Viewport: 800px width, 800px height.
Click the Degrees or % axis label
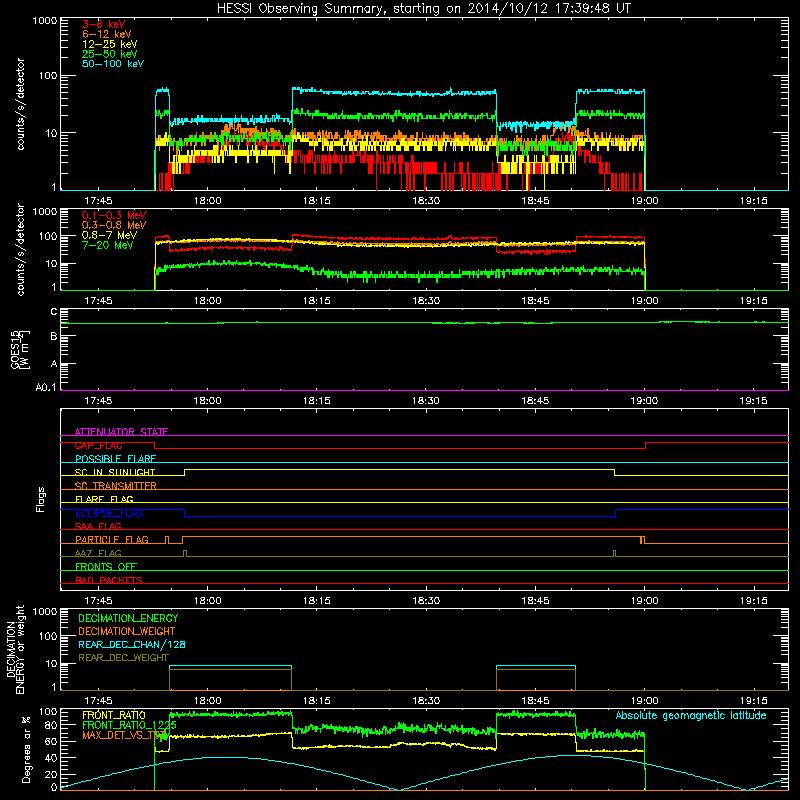pyautogui.click(x=26, y=749)
